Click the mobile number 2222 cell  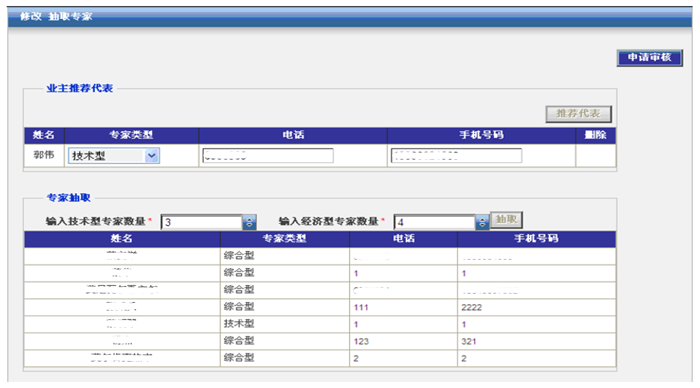[536, 307]
